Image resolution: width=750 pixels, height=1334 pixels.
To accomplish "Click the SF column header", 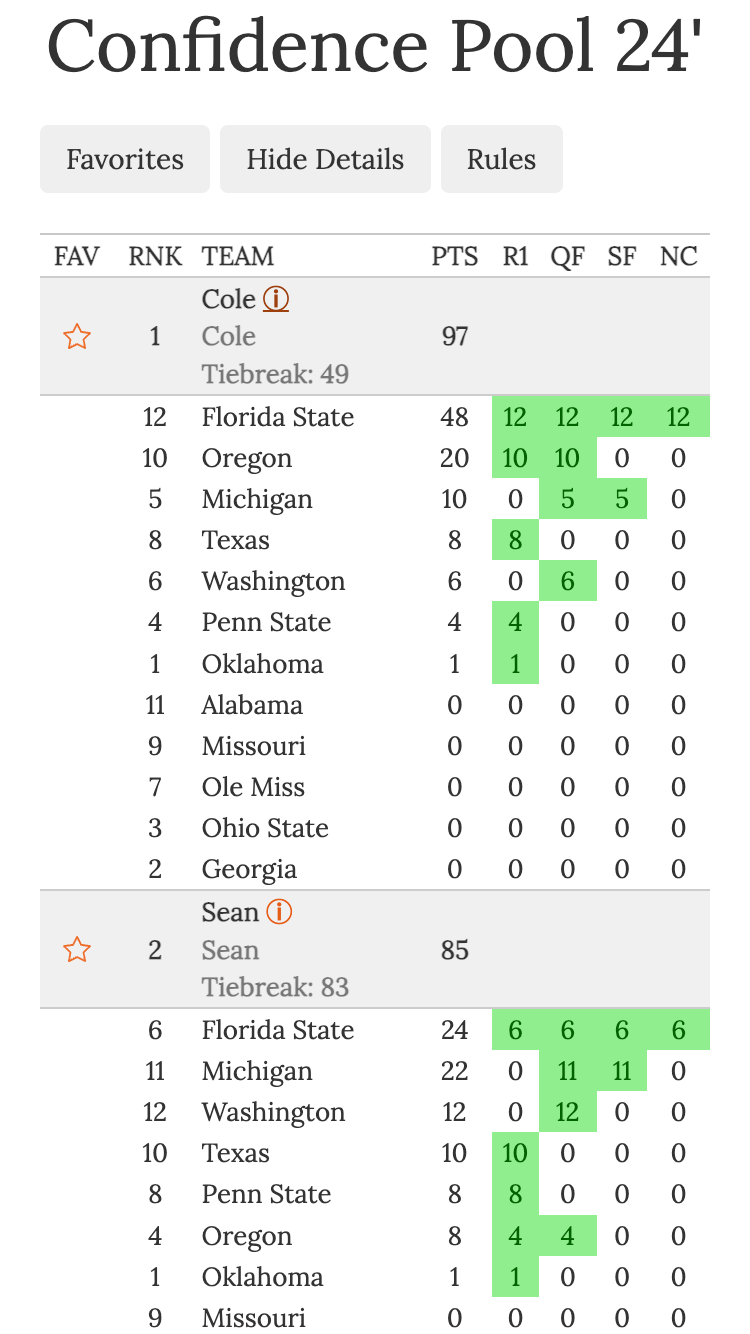I will 621,256.
